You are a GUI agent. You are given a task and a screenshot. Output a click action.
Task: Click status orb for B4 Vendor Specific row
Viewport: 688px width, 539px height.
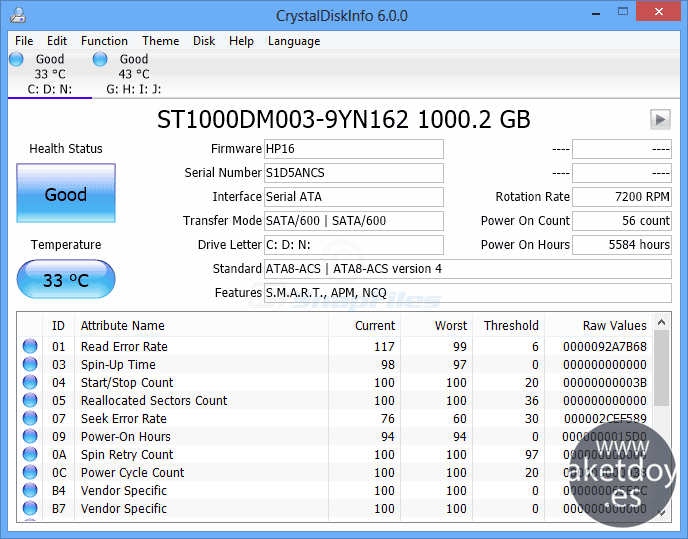tap(30, 490)
